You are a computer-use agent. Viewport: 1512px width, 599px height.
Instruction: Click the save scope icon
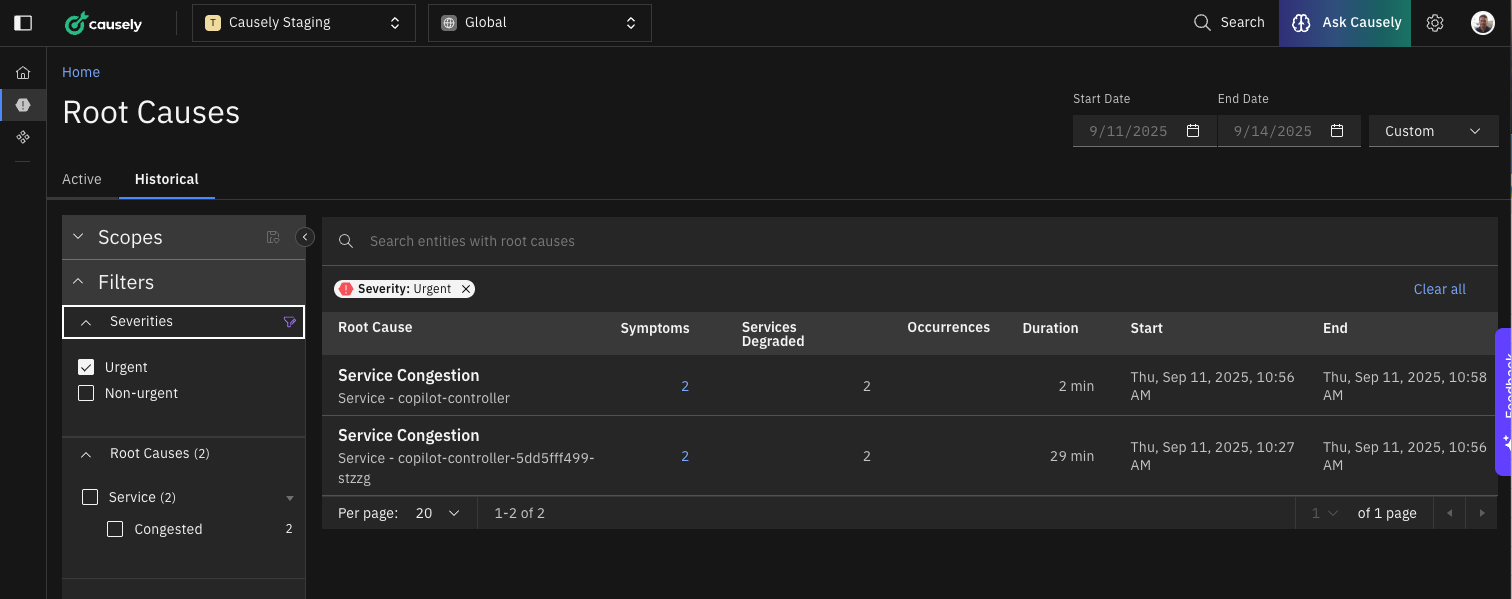[273, 237]
